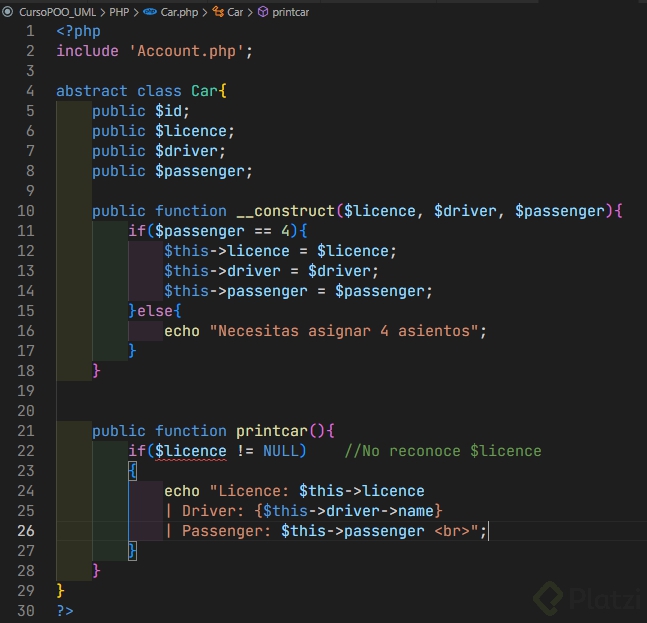Click the underlined '$licence' error on line 22
The image size is (647, 623).
click(x=191, y=451)
